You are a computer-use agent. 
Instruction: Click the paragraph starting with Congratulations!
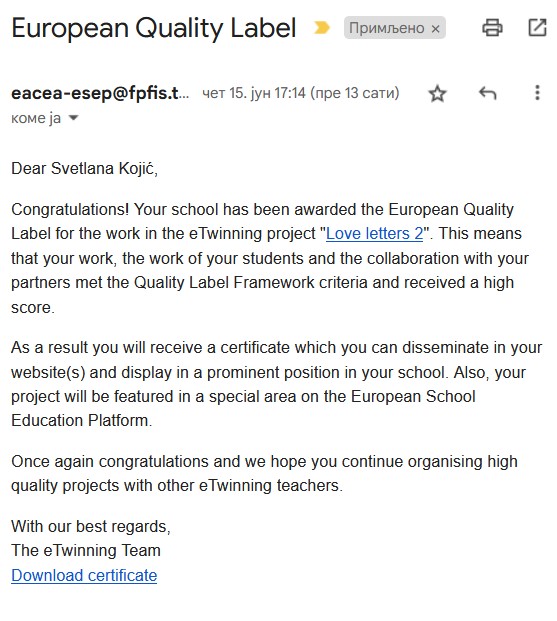click(270, 258)
